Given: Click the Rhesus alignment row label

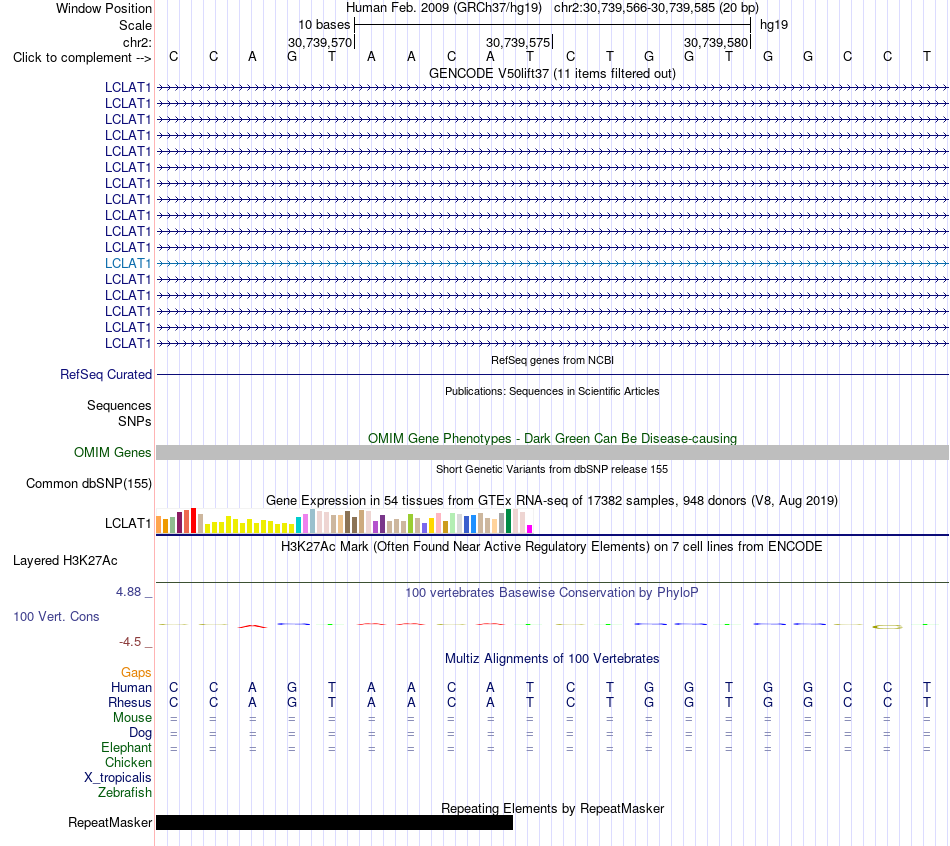Looking at the screenshot, I should tap(130, 702).
